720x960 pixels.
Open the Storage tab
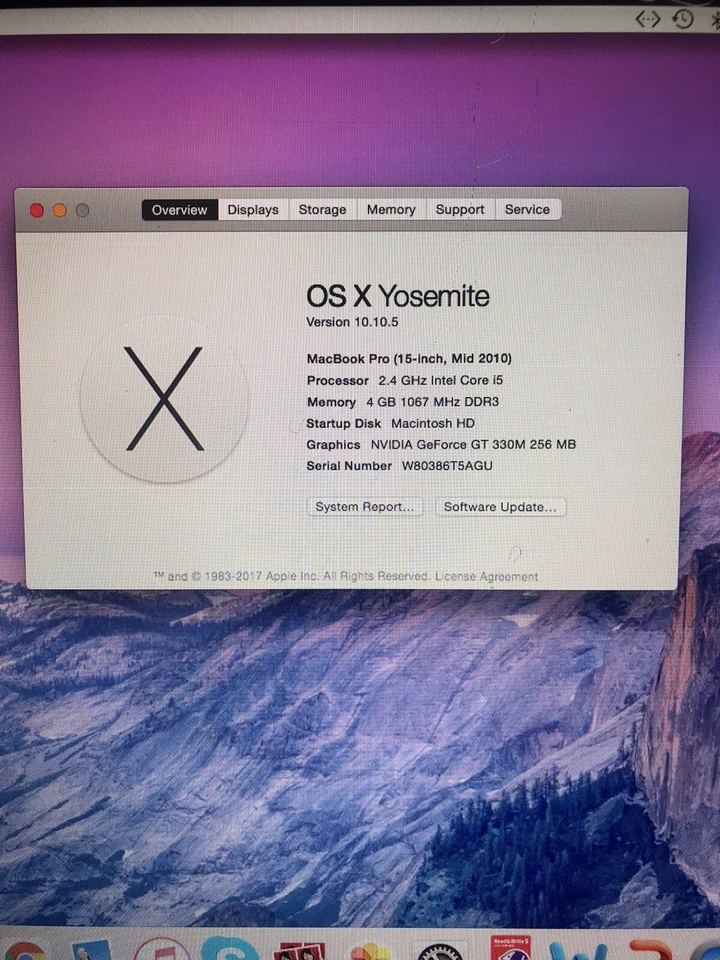(322, 210)
